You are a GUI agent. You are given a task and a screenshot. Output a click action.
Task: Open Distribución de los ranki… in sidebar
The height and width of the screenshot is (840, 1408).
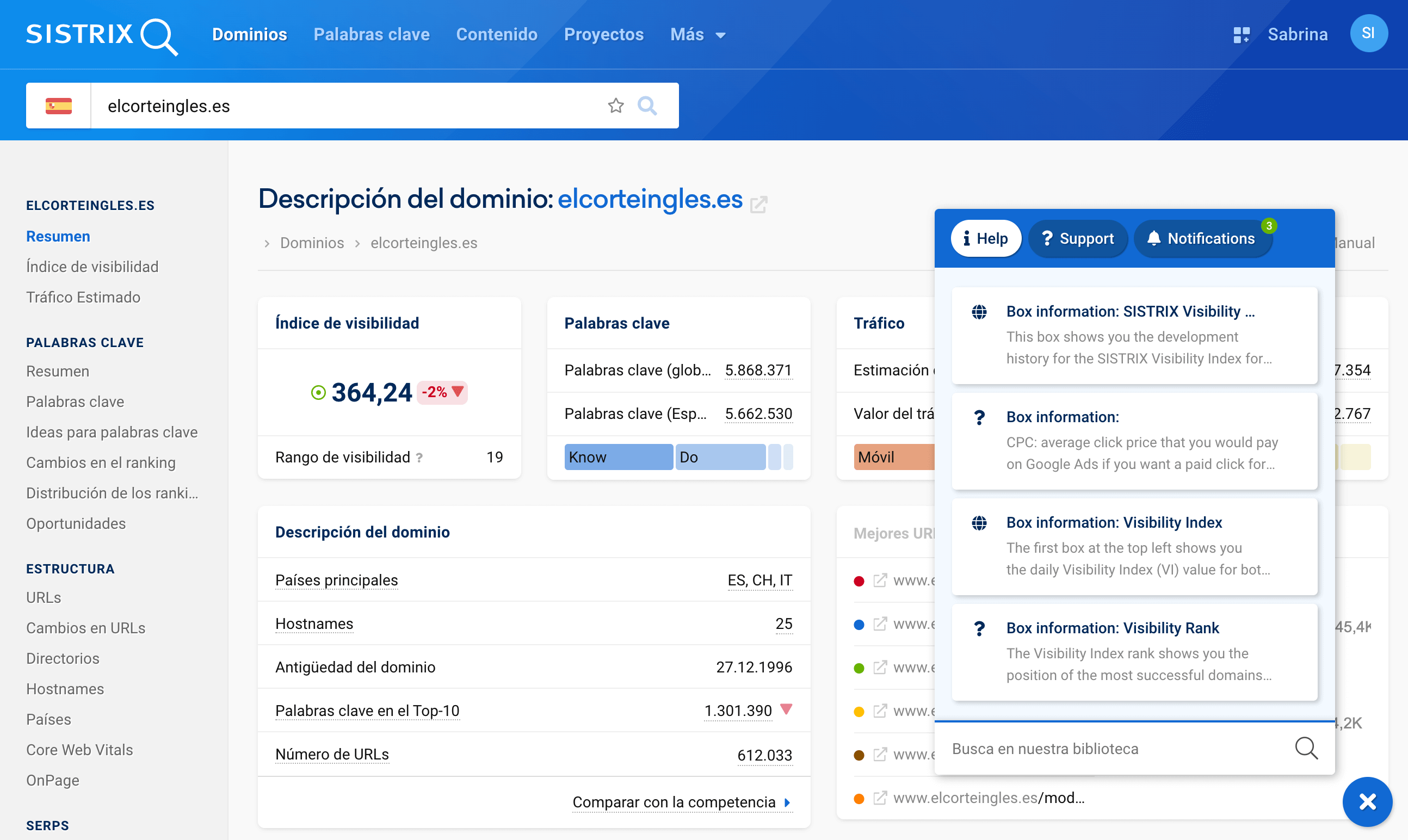point(112,493)
